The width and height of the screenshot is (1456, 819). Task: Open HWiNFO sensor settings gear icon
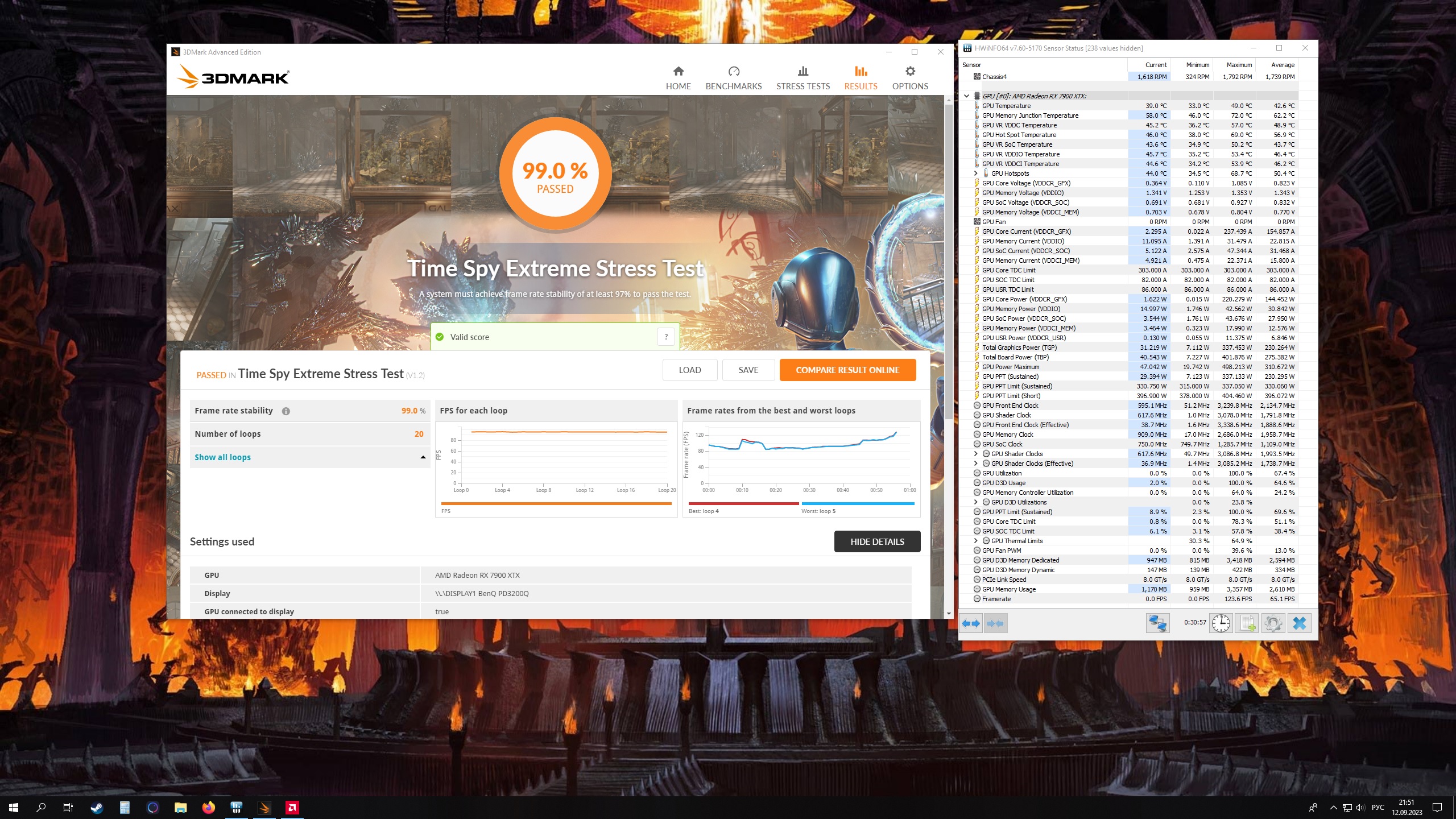pyautogui.click(x=1273, y=623)
